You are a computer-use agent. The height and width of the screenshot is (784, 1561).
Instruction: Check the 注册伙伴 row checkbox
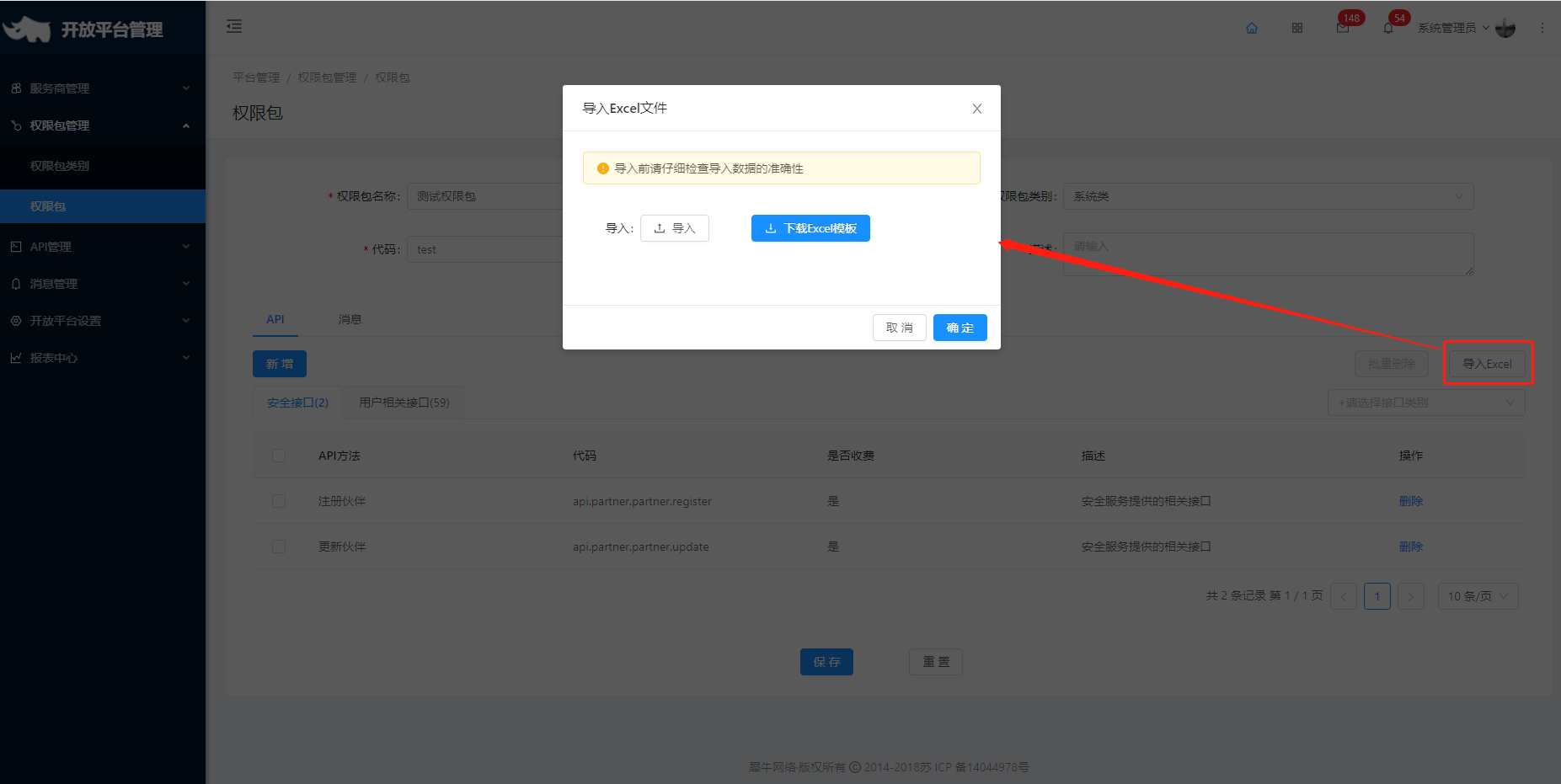point(279,501)
